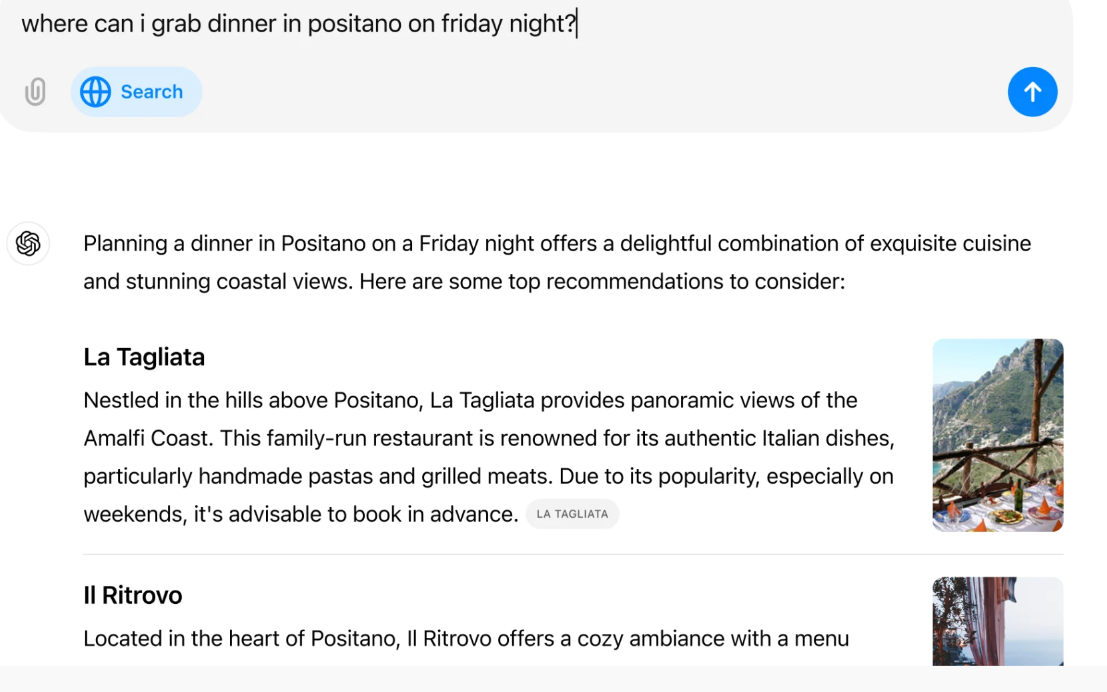Image resolution: width=1107 pixels, height=692 pixels.
Task: Send the message with the blue arrow button
Action: coord(1032,92)
